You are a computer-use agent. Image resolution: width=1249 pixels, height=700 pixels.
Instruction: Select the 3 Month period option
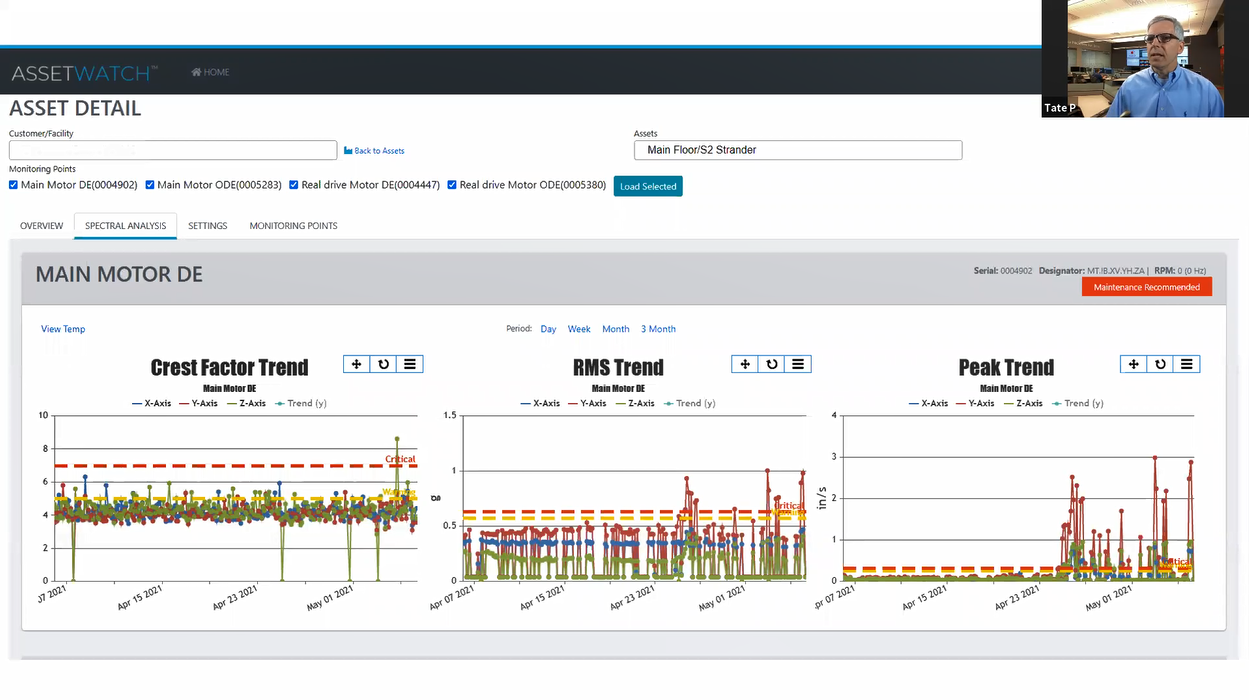(658, 328)
